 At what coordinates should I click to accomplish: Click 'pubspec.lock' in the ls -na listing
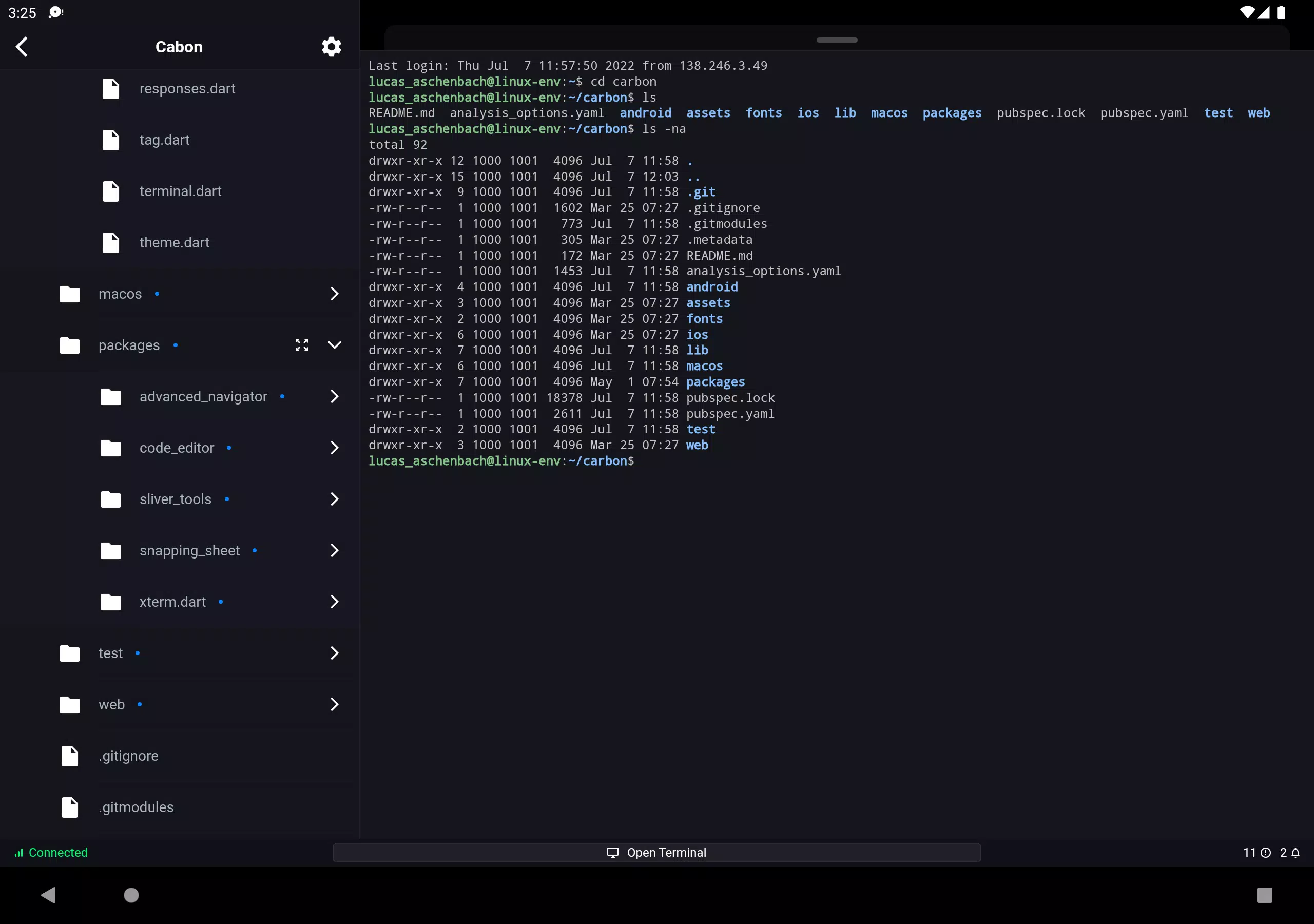tap(730, 398)
